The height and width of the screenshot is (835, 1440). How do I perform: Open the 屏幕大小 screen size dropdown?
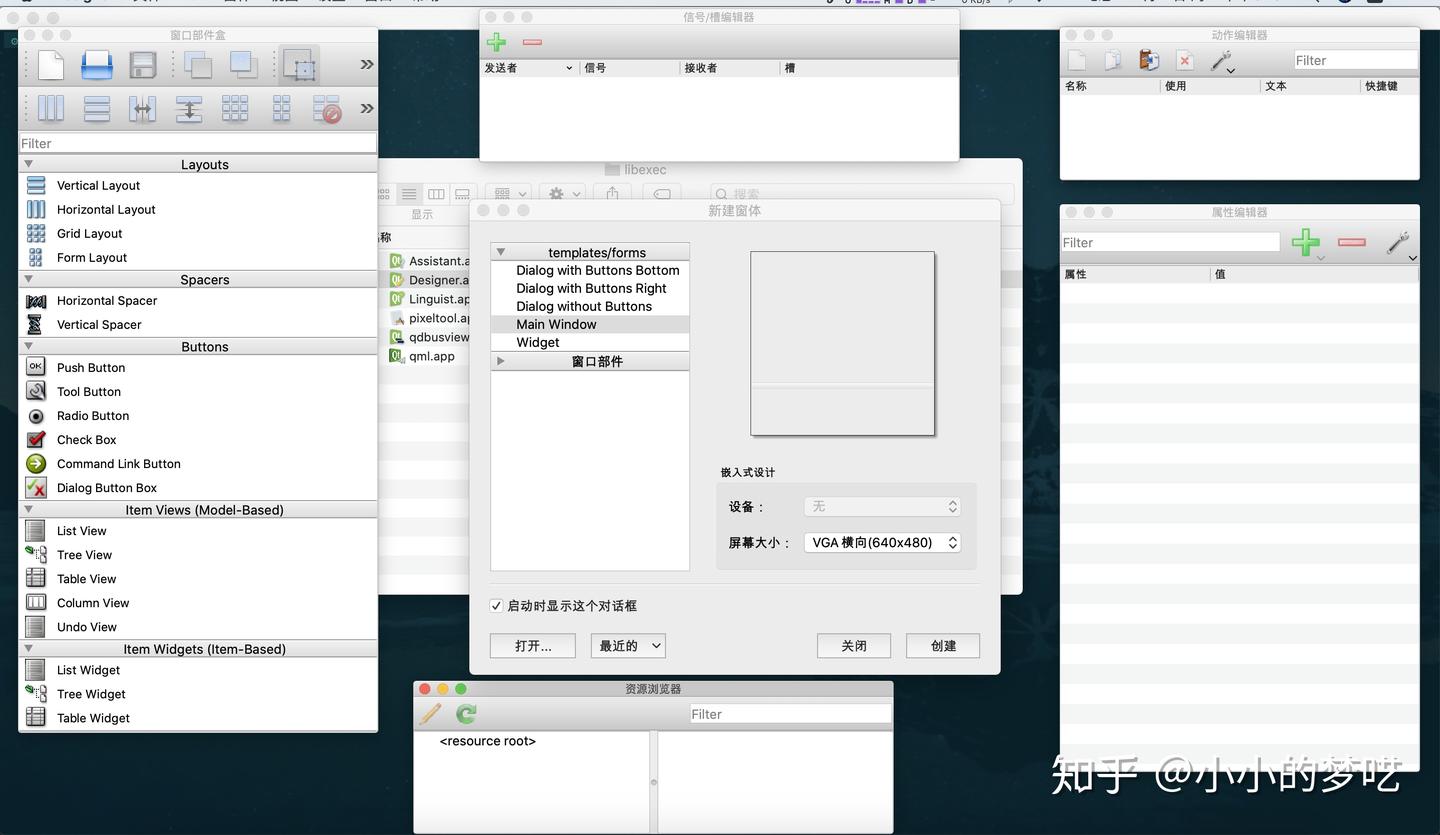[881, 542]
